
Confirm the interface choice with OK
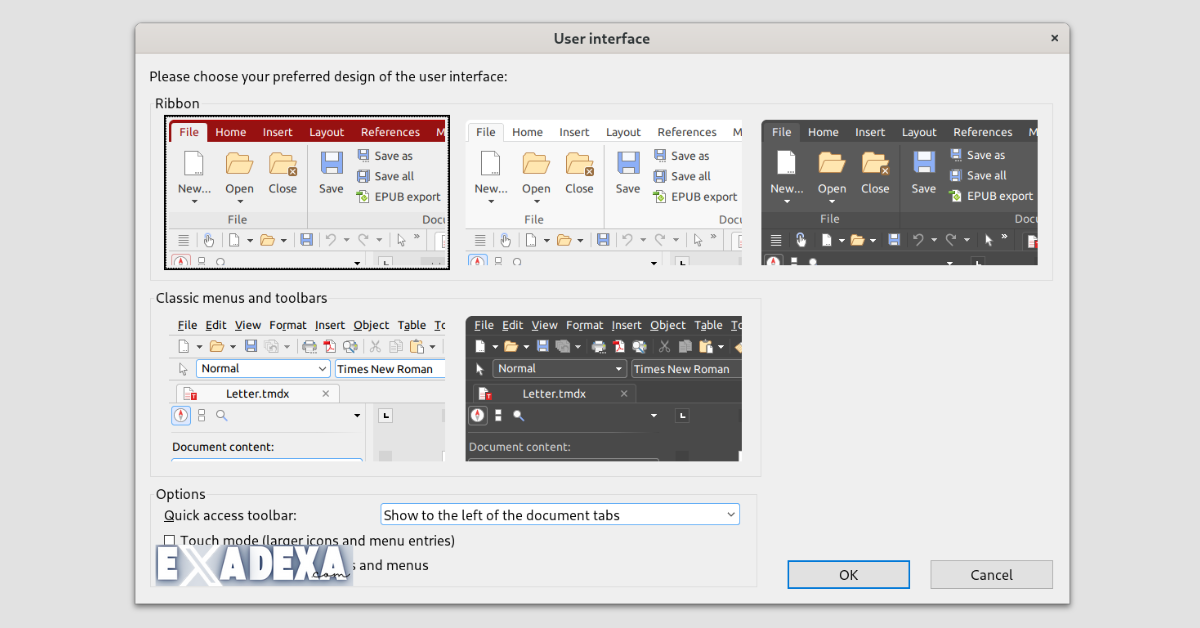(848, 574)
